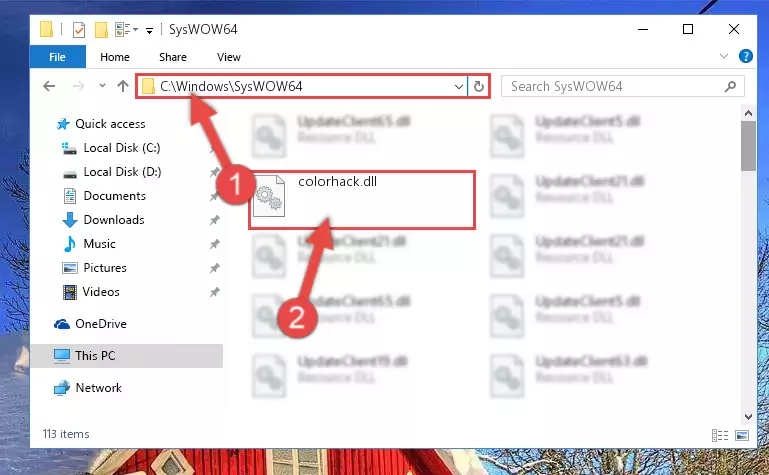Open the Customize Quick Access Toolbar arrow
This screenshot has height=475, width=769.
tap(149, 30)
